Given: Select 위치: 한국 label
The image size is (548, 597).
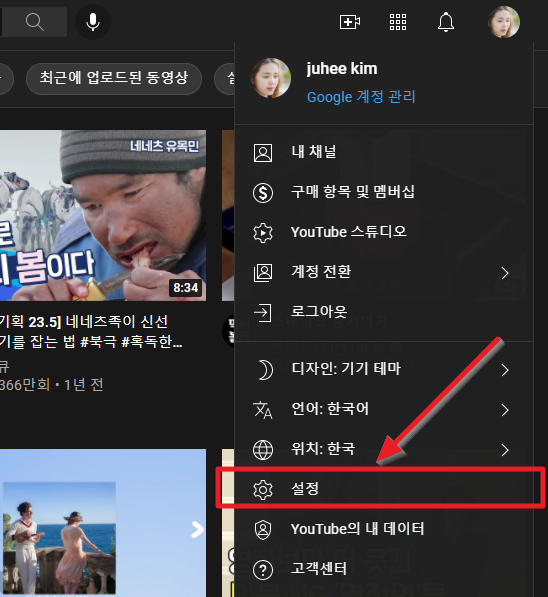Looking at the screenshot, I should click(323, 449).
